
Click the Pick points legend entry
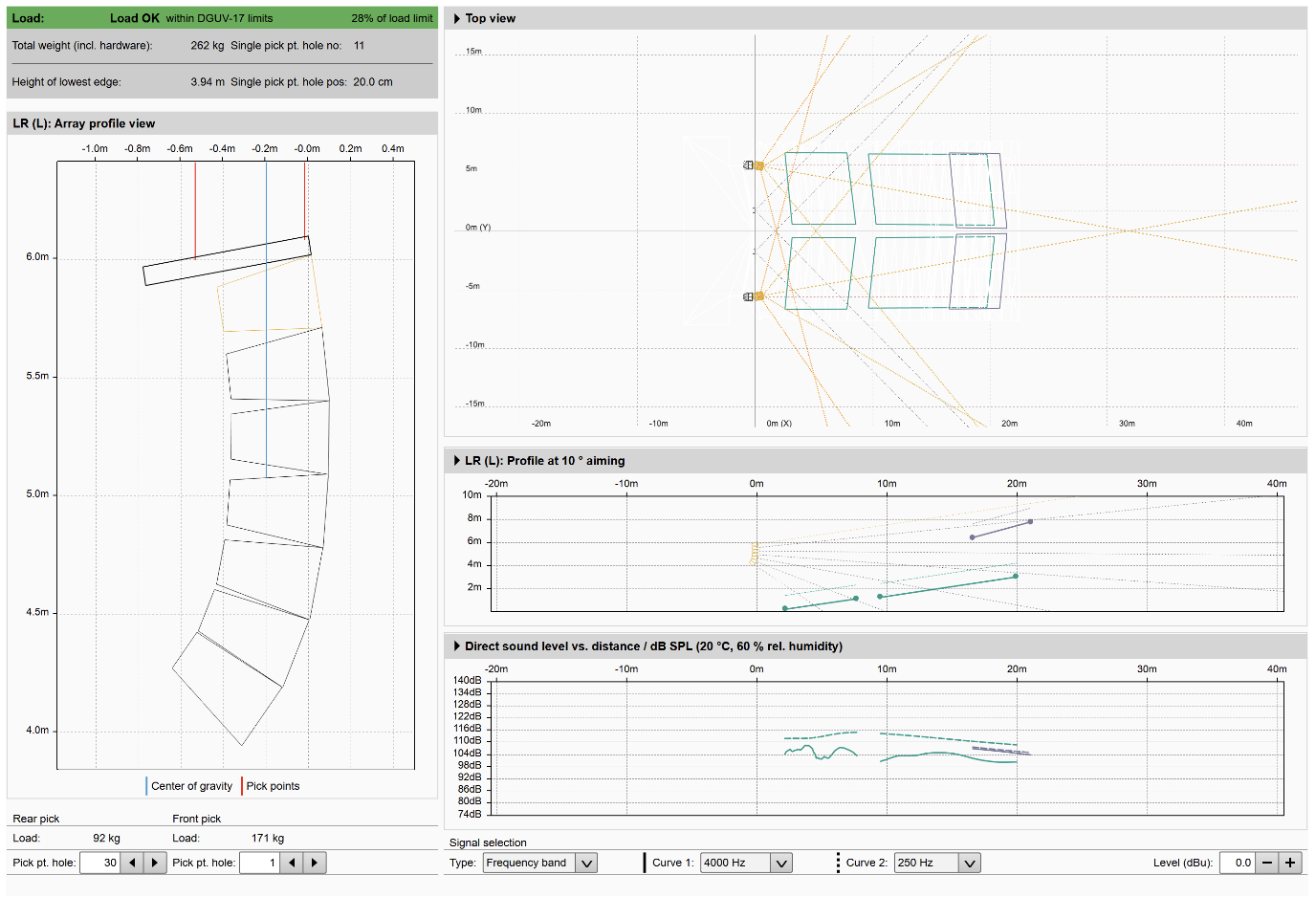pos(271,786)
